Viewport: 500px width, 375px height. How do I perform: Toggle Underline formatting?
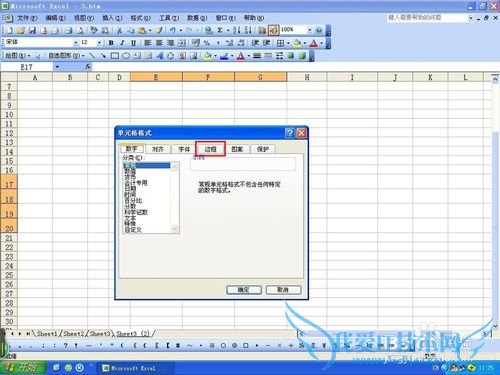pyautogui.click(x=134, y=43)
